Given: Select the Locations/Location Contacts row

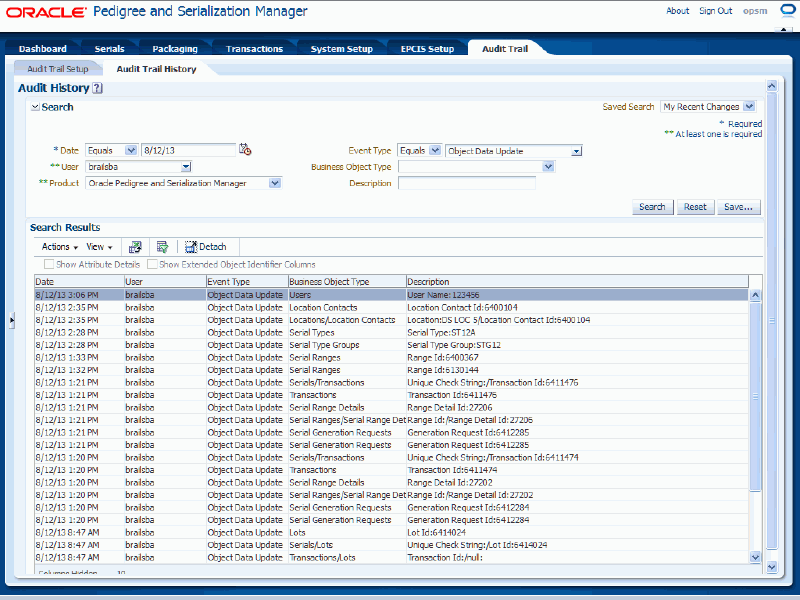Looking at the screenshot, I should (x=391, y=320).
